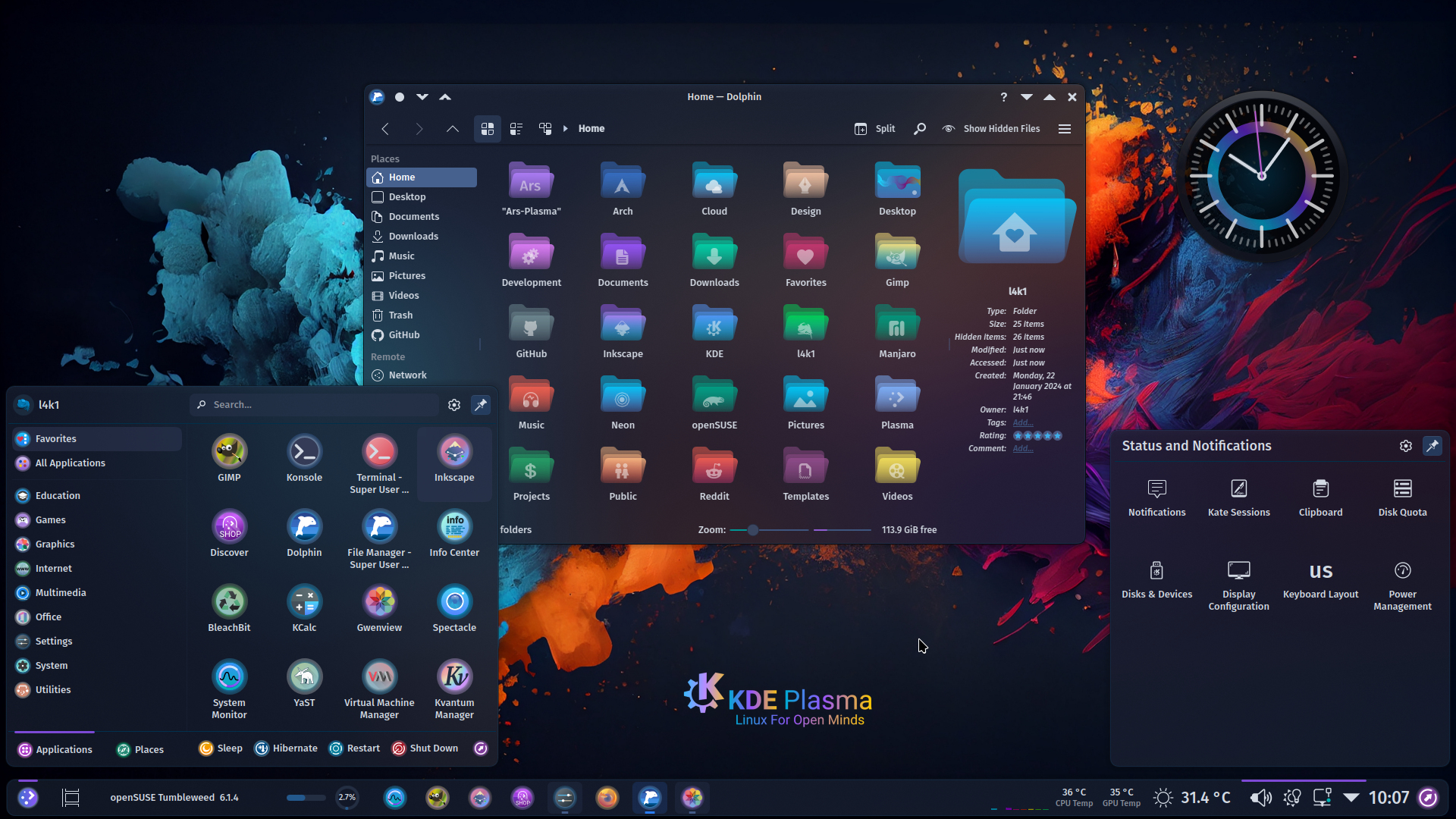The image size is (1456, 819).
Task: Toggle keep-above circle in Dolphin titlebar
Action: click(x=400, y=97)
